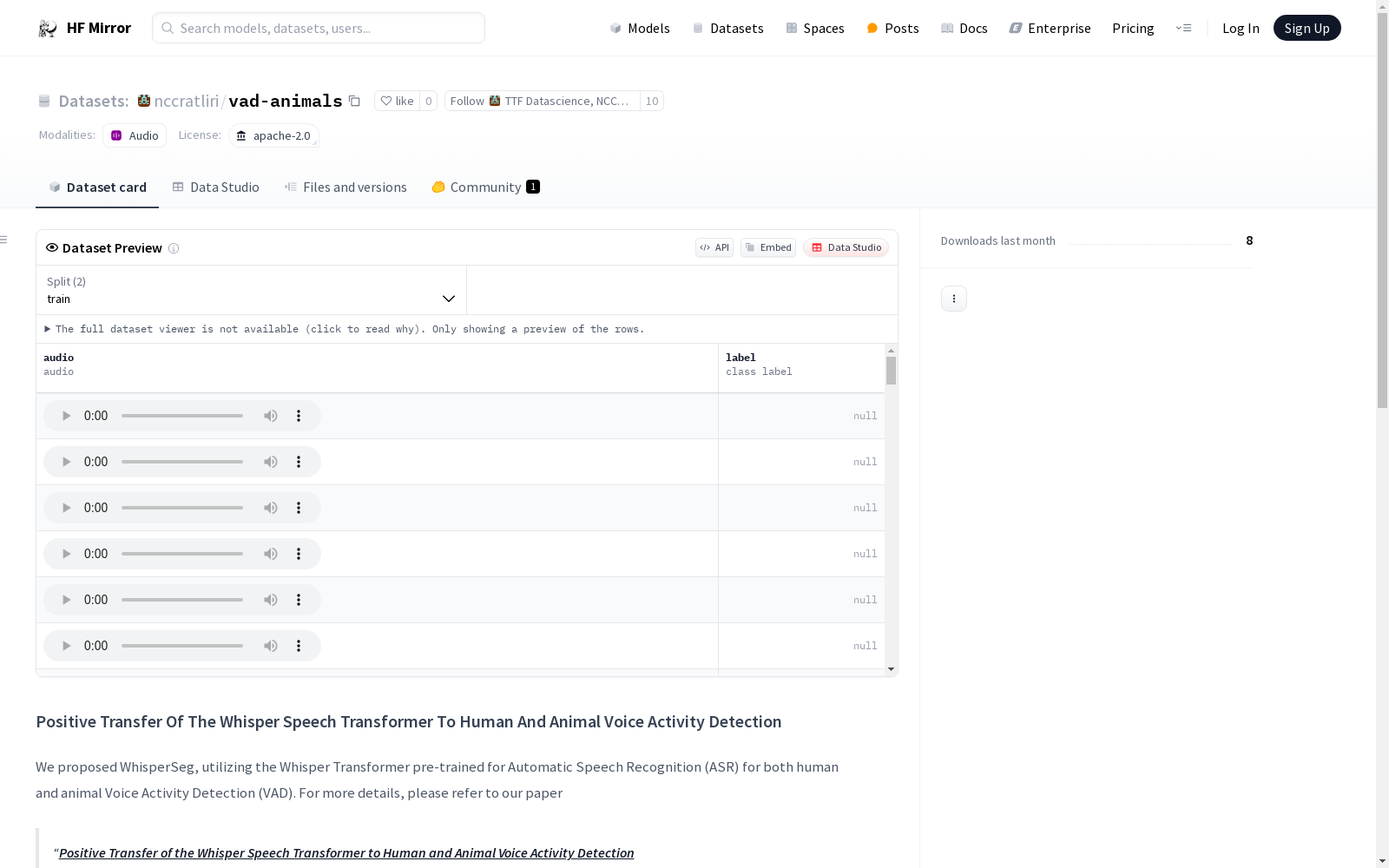Open the navigation overflow menu icon
This screenshot has height=868, width=1389.
point(1183,28)
